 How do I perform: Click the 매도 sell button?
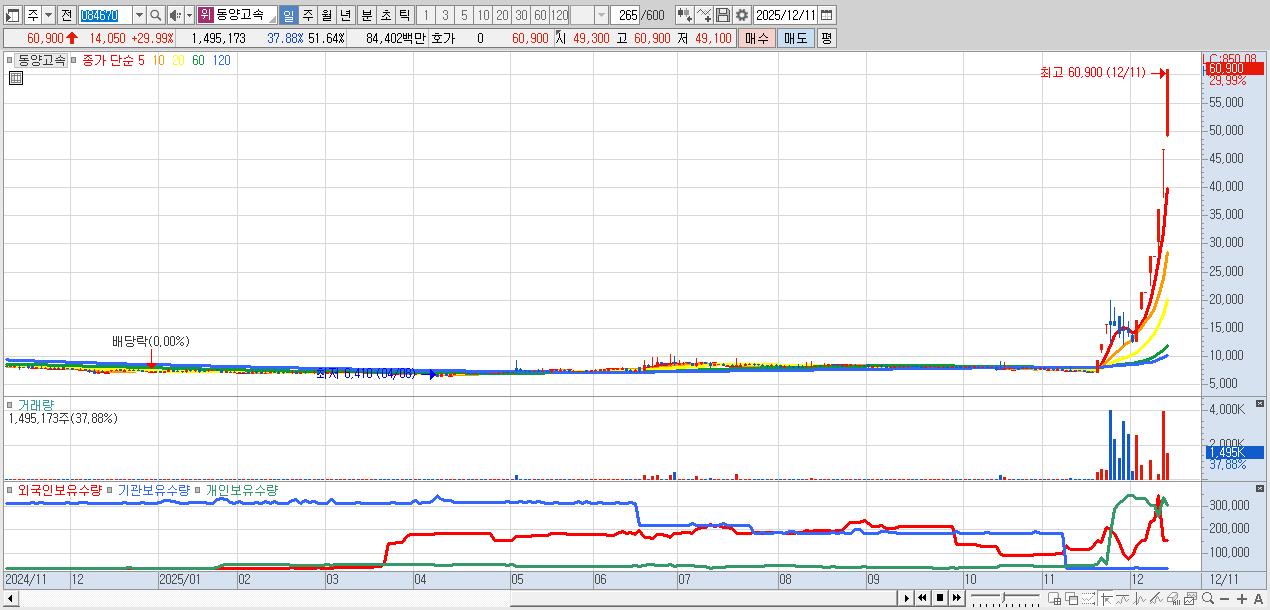pos(796,38)
